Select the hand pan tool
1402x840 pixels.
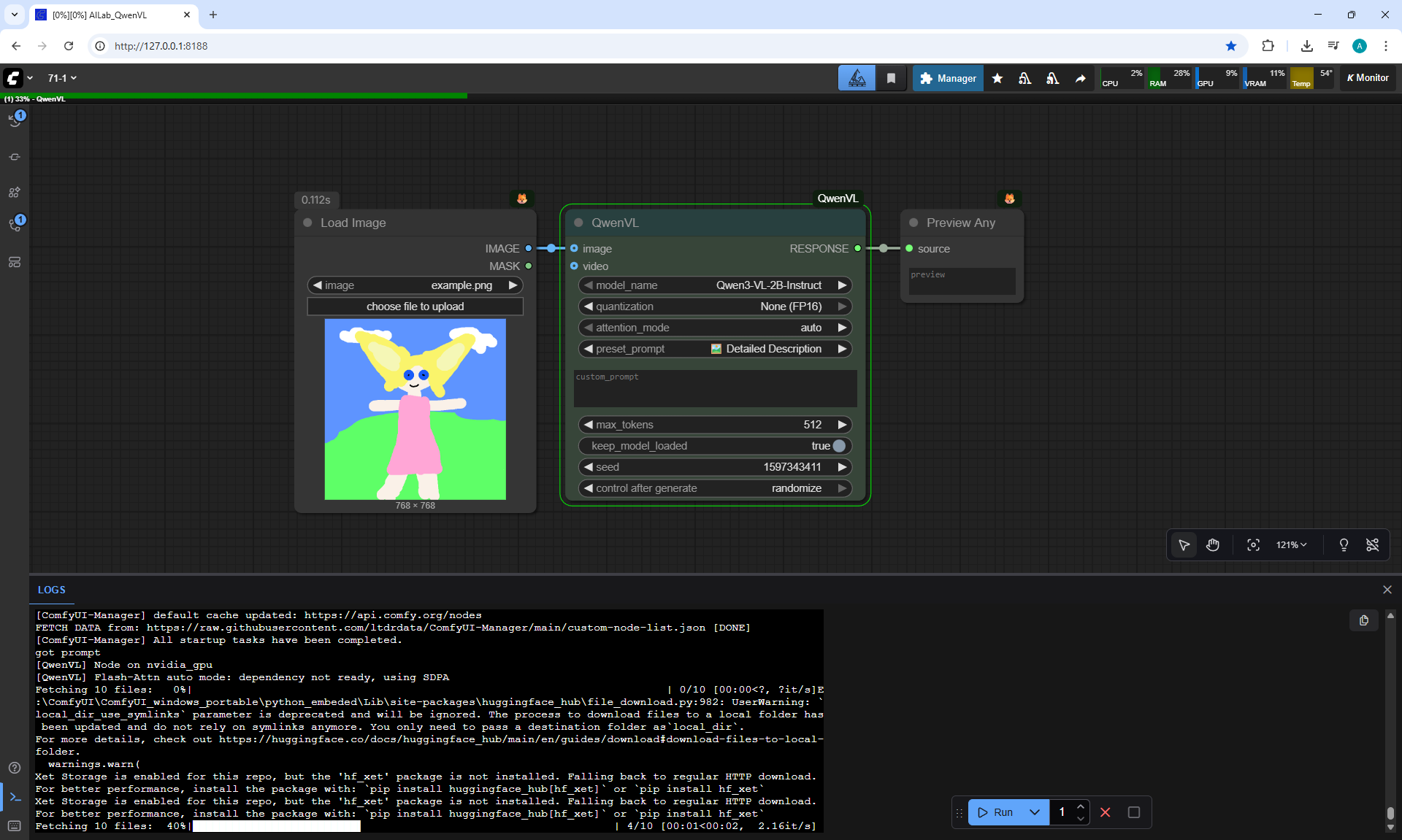click(x=1213, y=545)
